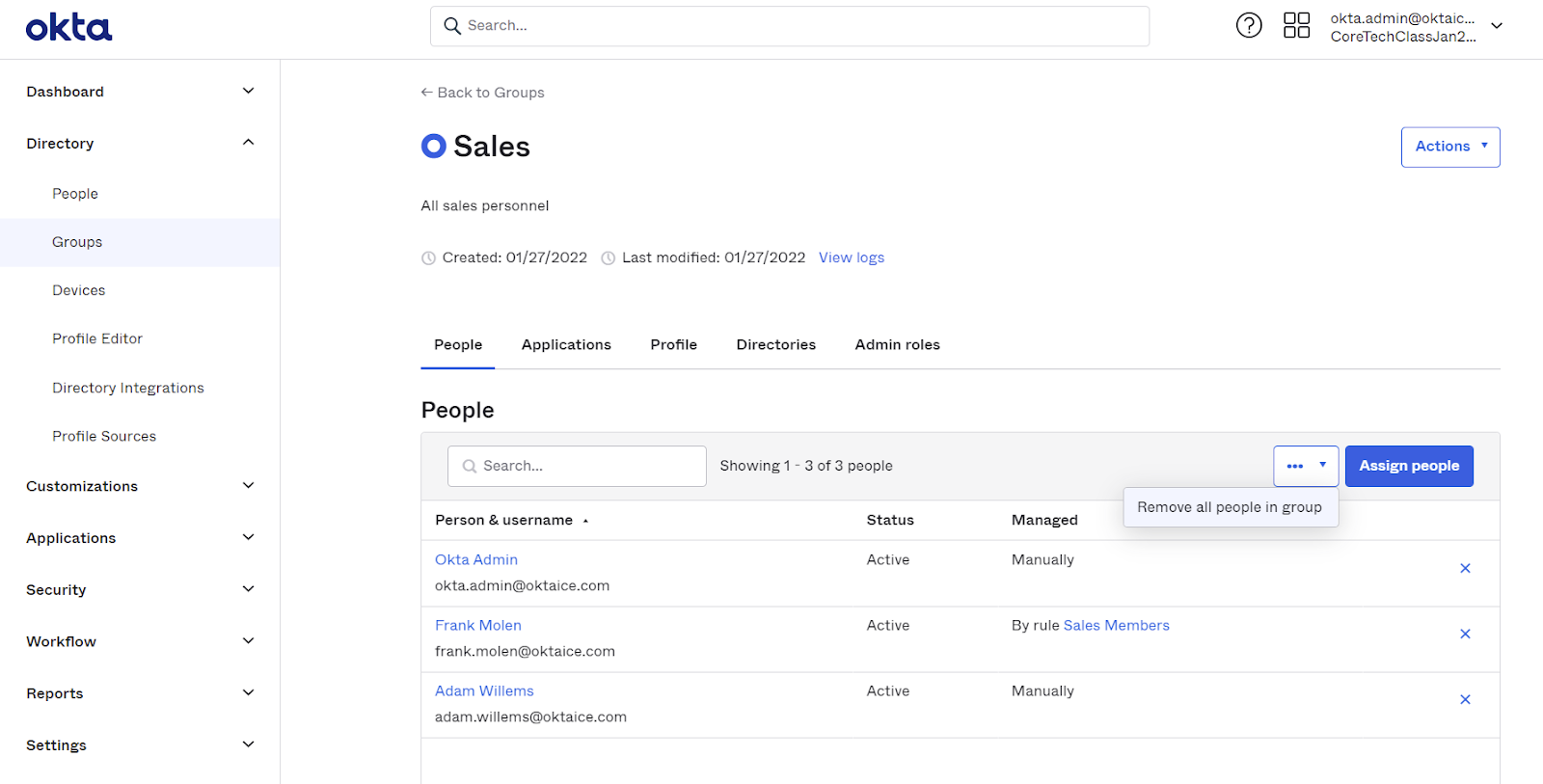1543x784 pixels.
Task: Remove Adam Willems using X icon
Action: 1465,699
